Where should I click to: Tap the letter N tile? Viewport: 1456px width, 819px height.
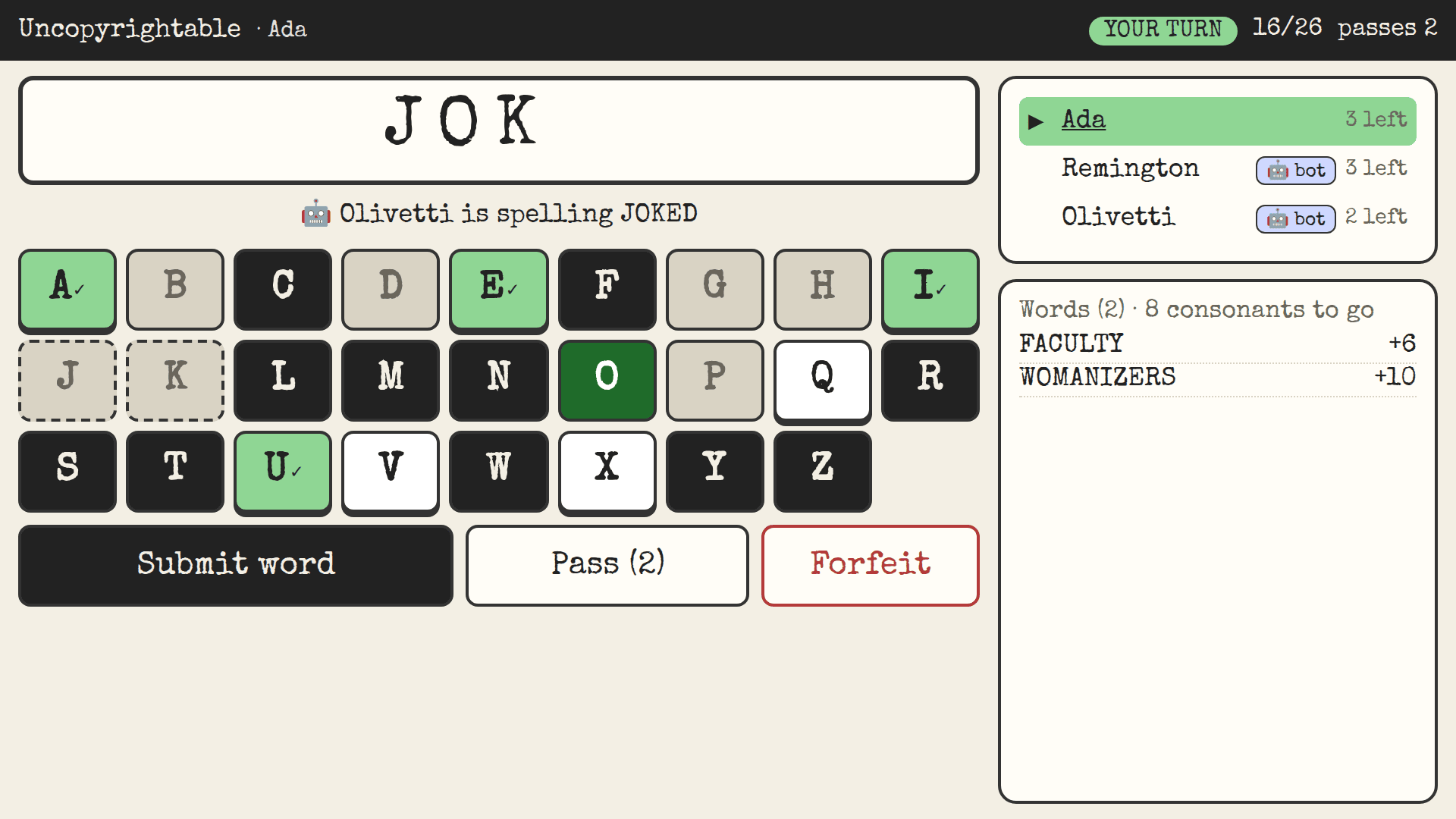(x=499, y=381)
